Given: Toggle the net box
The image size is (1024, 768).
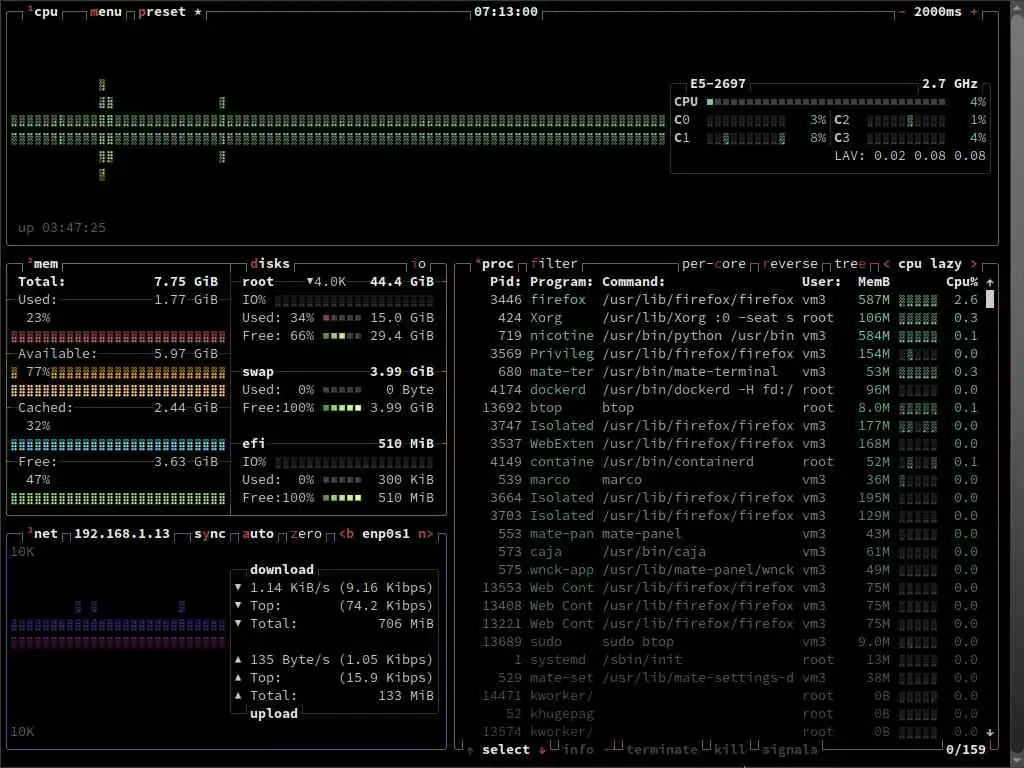Looking at the screenshot, I should (43, 534).
